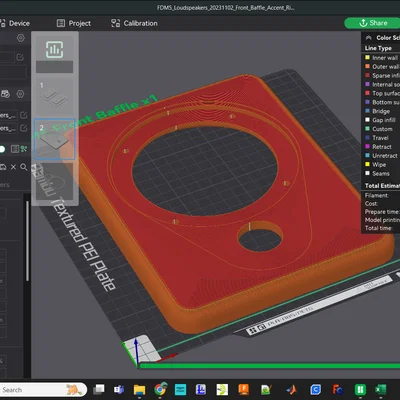Click the Cost: estimate label
400x400 pixels.
point(371,204)
